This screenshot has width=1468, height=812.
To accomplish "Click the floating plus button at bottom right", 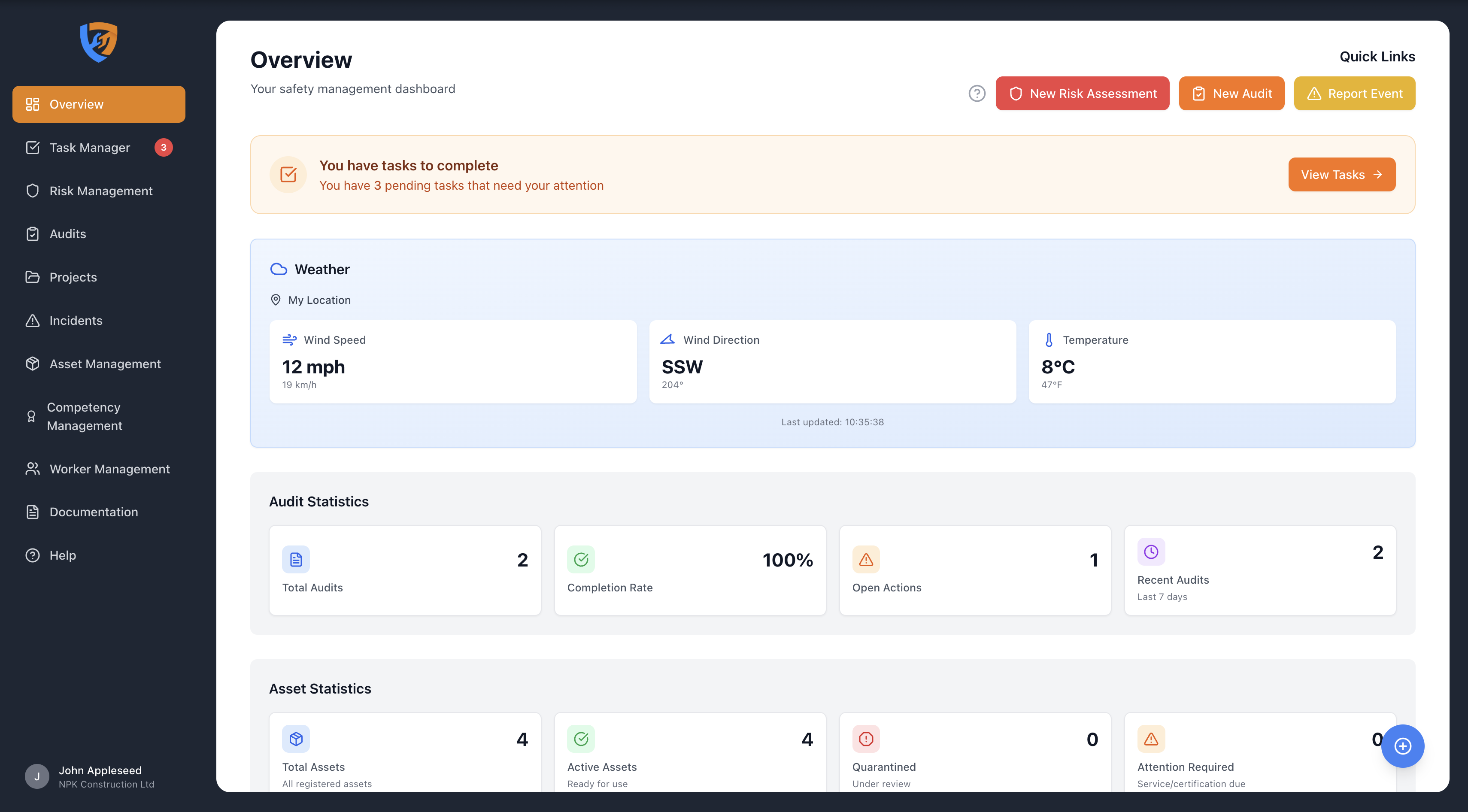I will click(1402, 746).
